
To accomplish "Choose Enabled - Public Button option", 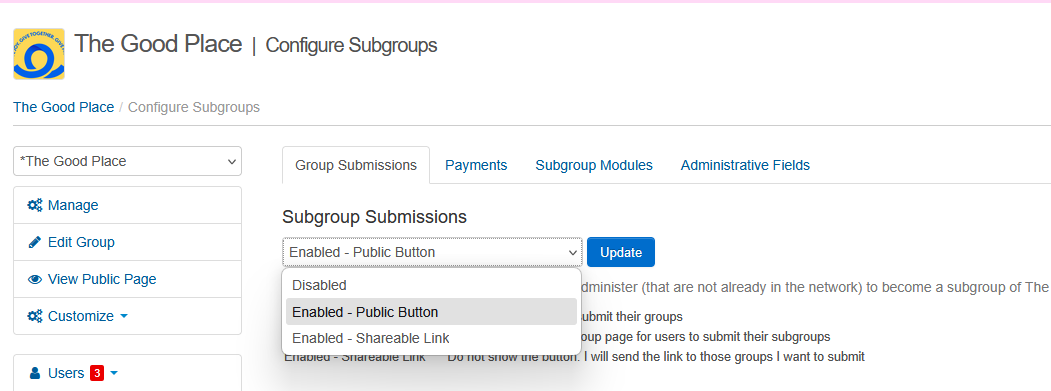I will pyautogui.click(x=431, y=312).
